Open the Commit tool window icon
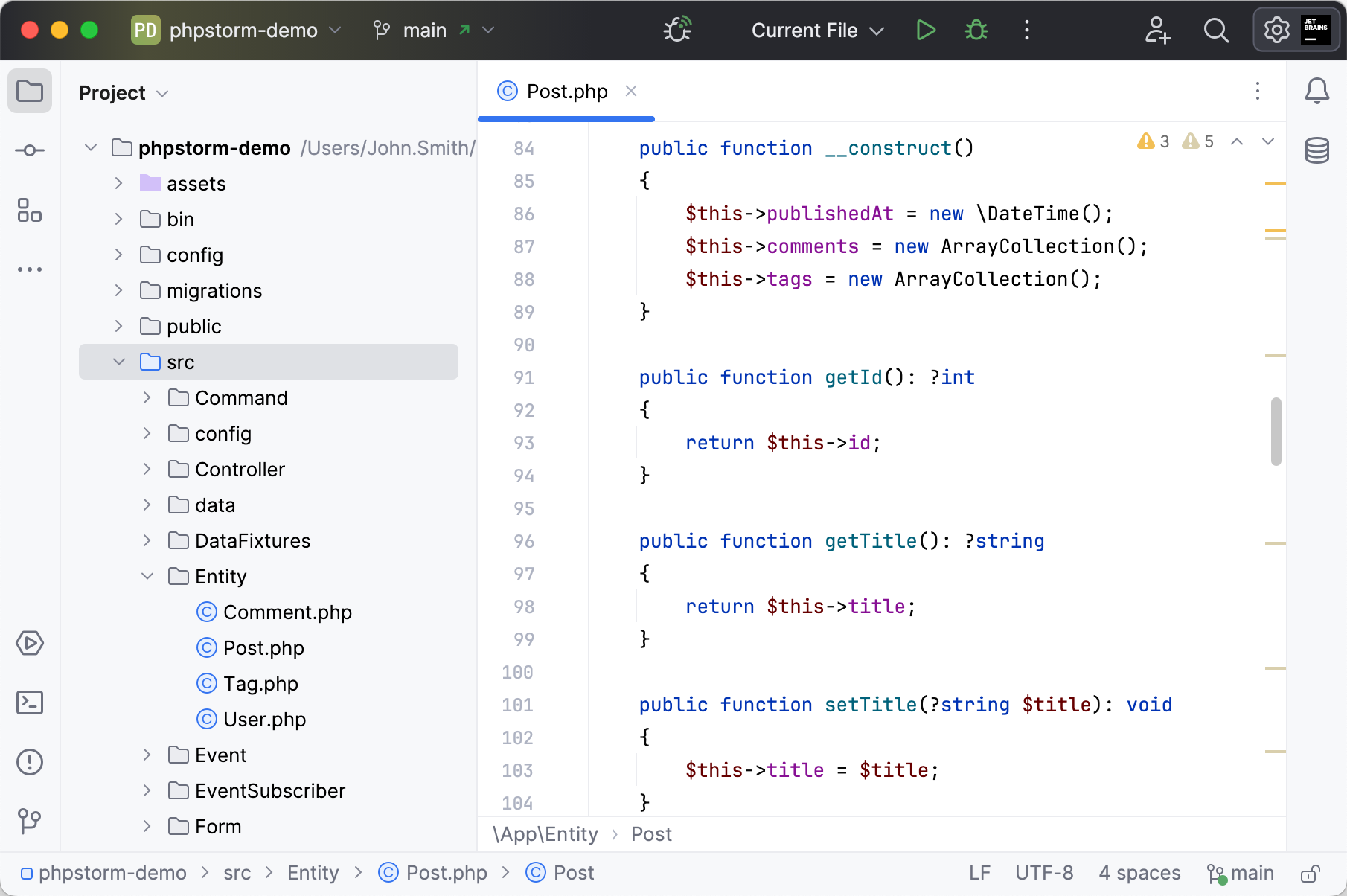 pos(30,150)
